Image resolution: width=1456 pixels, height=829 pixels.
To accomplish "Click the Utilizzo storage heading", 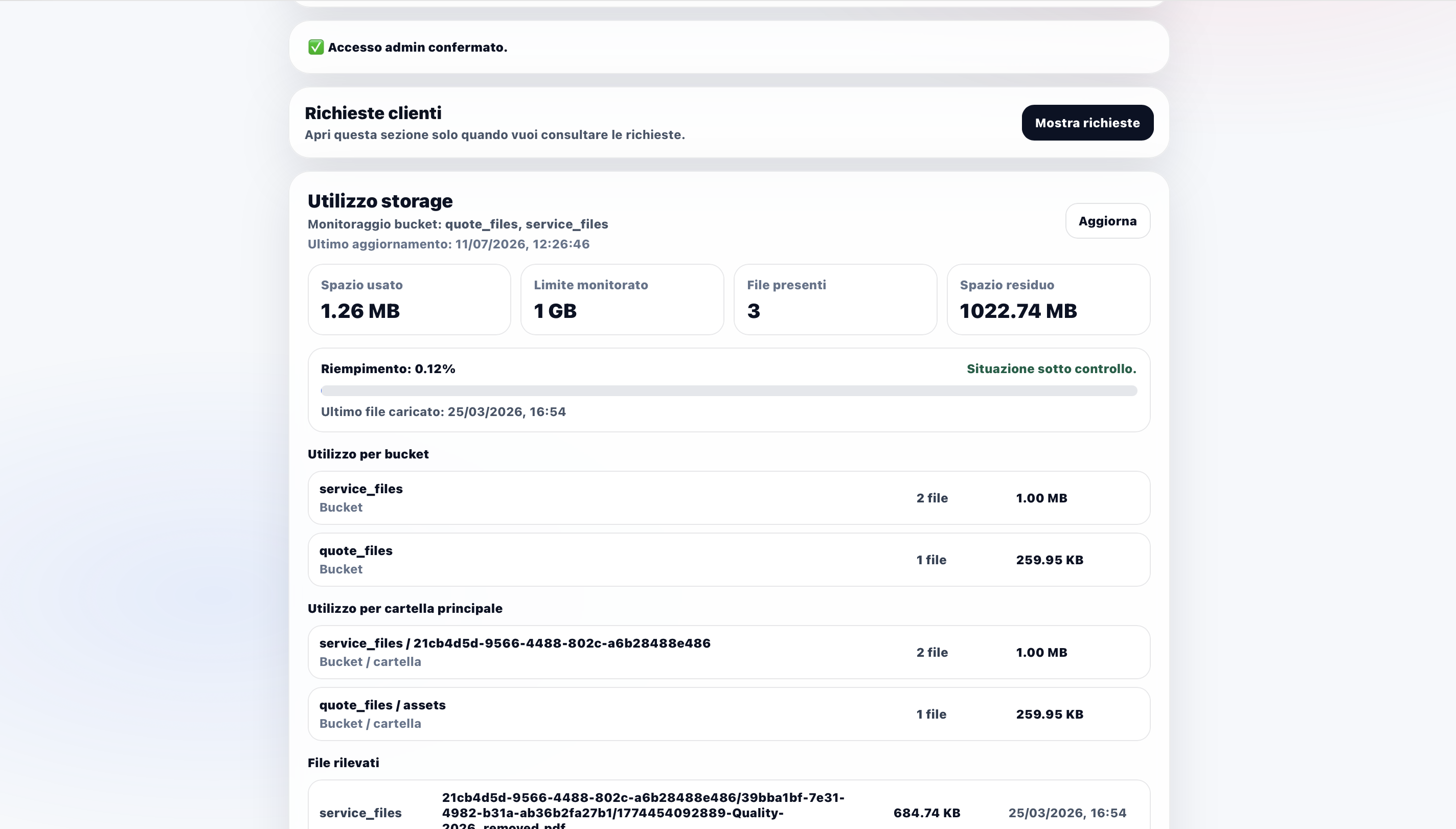I will 380,201.
